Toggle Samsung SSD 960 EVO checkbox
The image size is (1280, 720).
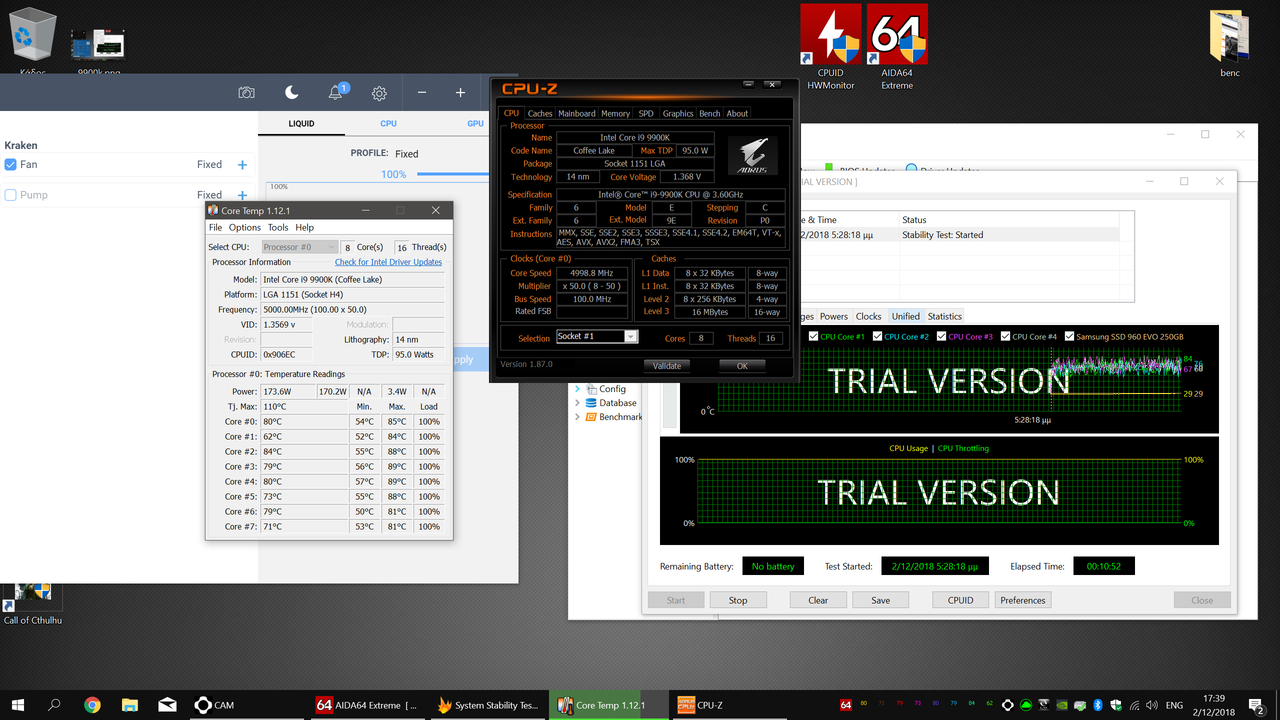click(x=1070, y=336)
